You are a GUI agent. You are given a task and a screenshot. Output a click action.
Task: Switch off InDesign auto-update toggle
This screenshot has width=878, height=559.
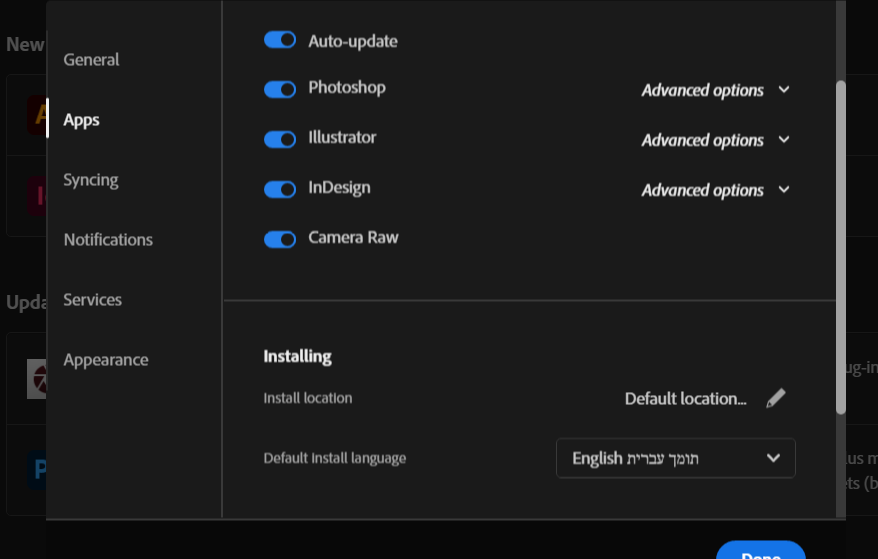click(x=280, y=189)
